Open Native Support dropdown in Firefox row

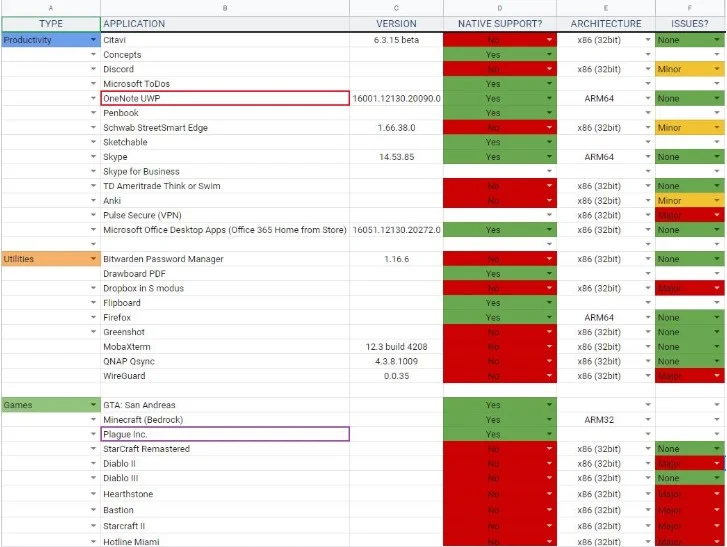(549, 318)
